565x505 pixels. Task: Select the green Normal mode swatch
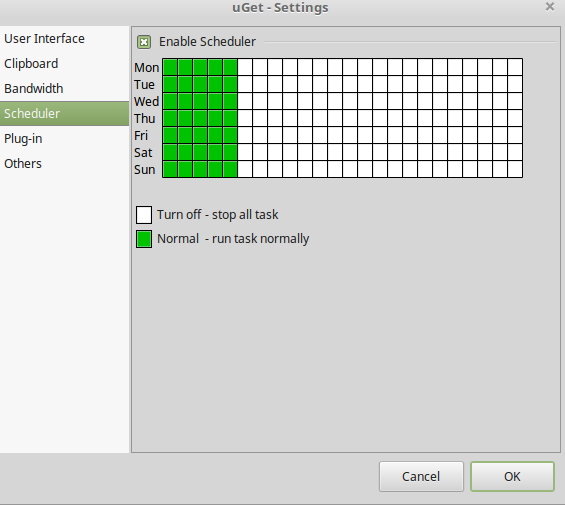tap(144, 239)
